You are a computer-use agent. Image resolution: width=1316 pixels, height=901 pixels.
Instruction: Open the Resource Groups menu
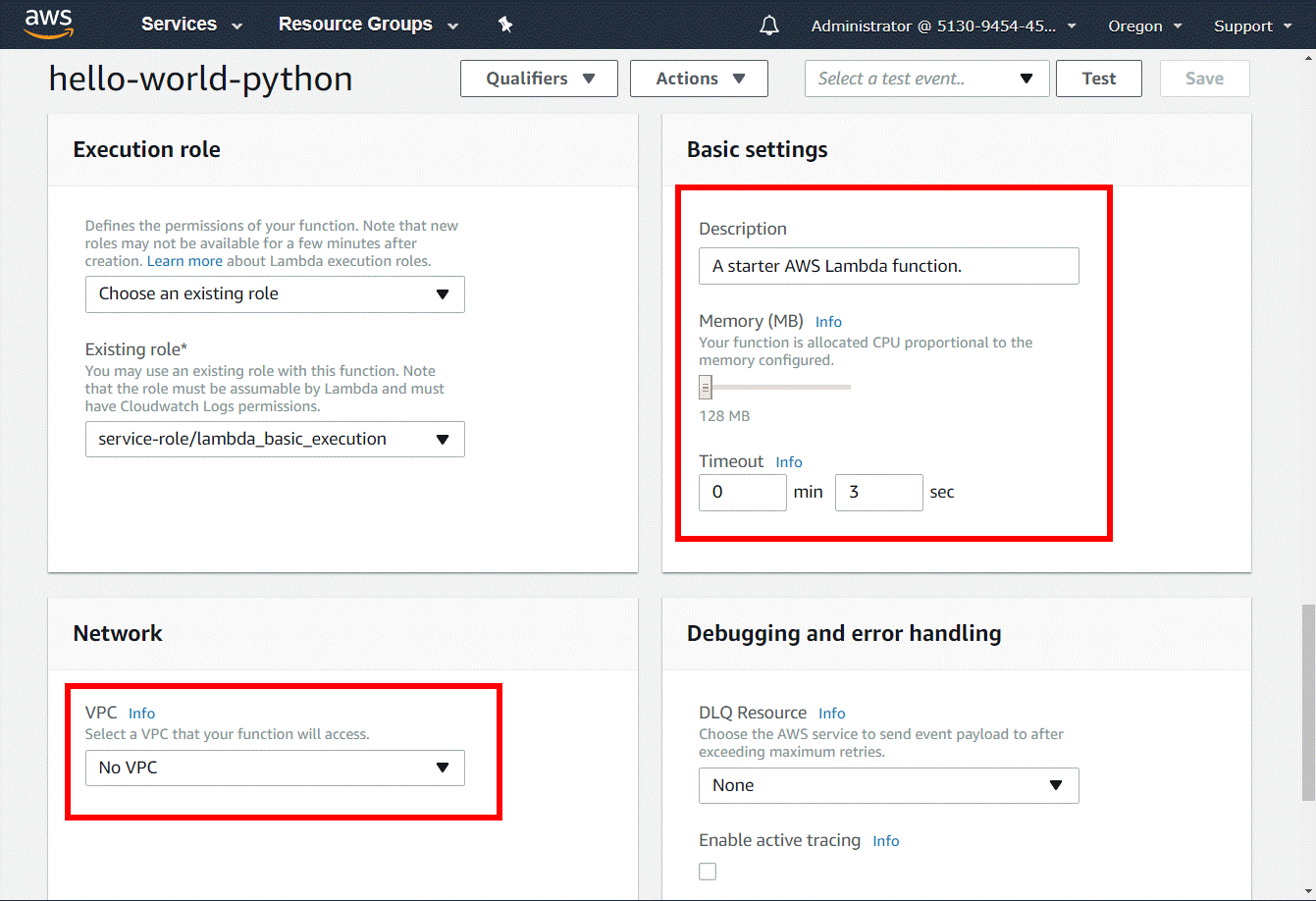[368, 25]
